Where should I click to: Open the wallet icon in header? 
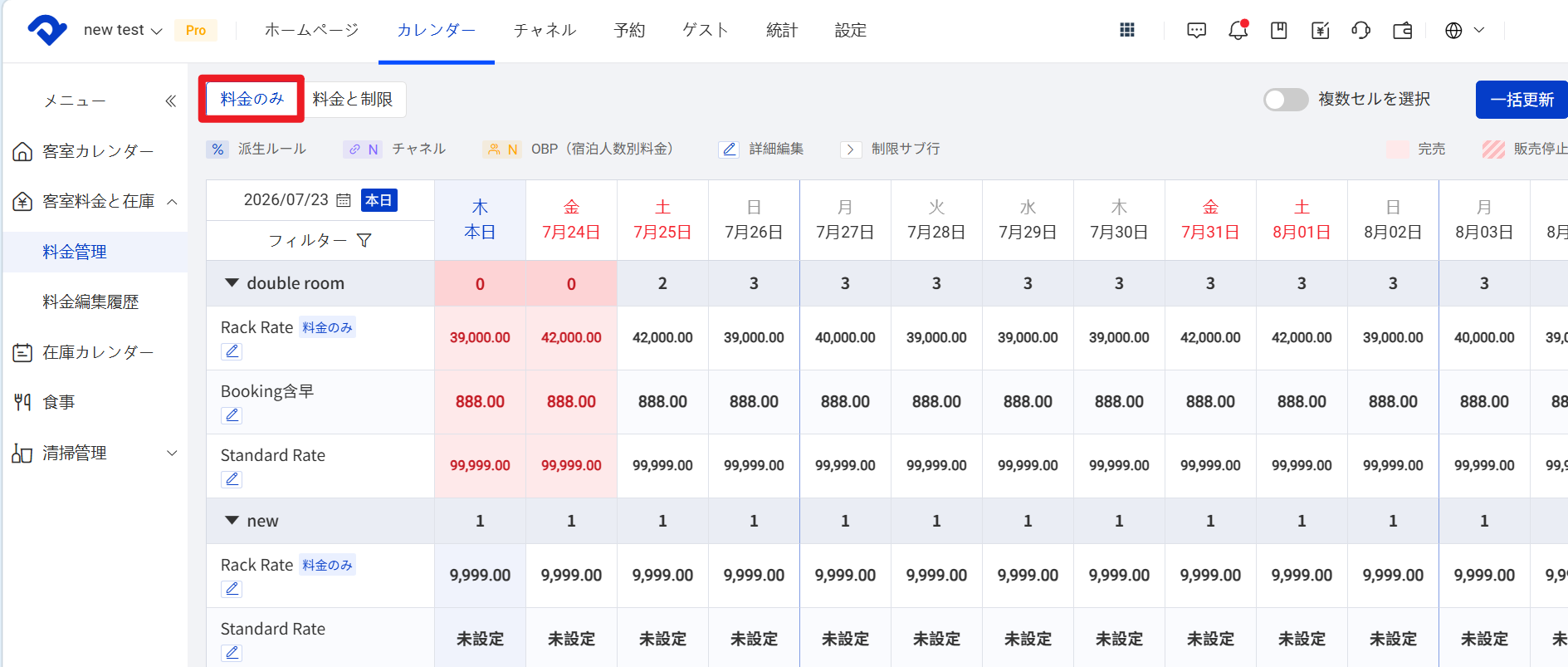click(1402, 31)
